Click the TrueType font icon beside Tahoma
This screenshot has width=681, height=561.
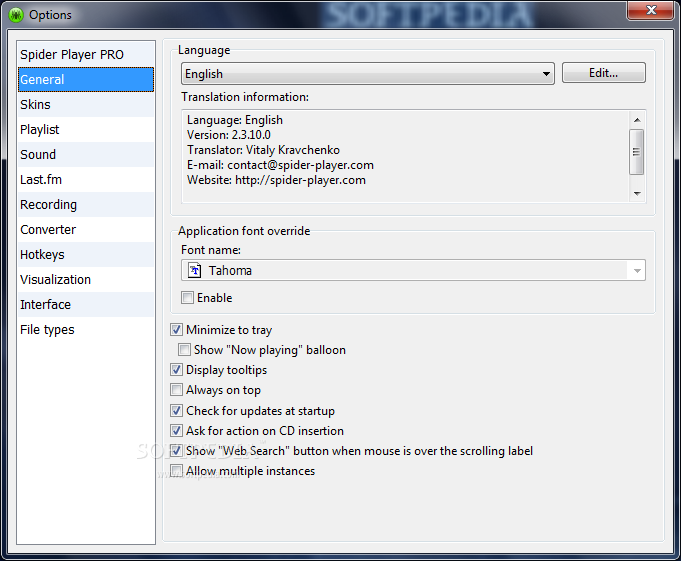pos(194,270)
